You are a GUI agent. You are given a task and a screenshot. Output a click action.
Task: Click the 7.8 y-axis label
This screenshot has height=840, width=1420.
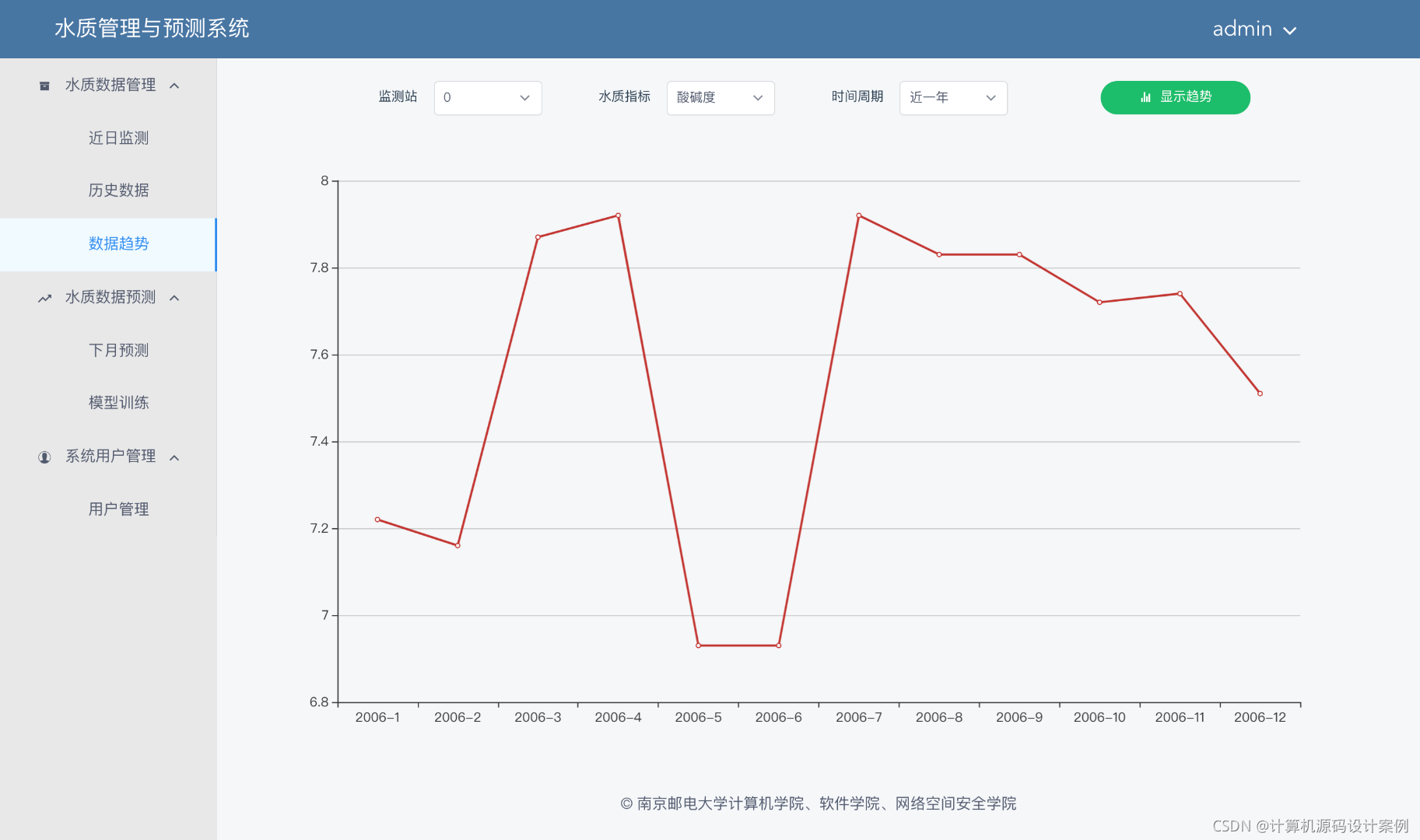(x=319, y=268)
